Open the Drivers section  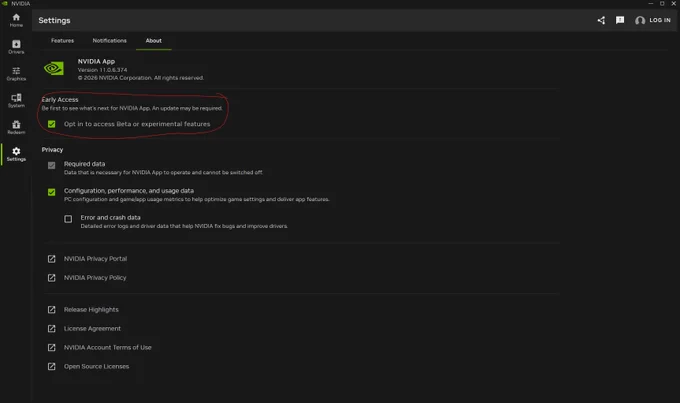click(16, 47)
